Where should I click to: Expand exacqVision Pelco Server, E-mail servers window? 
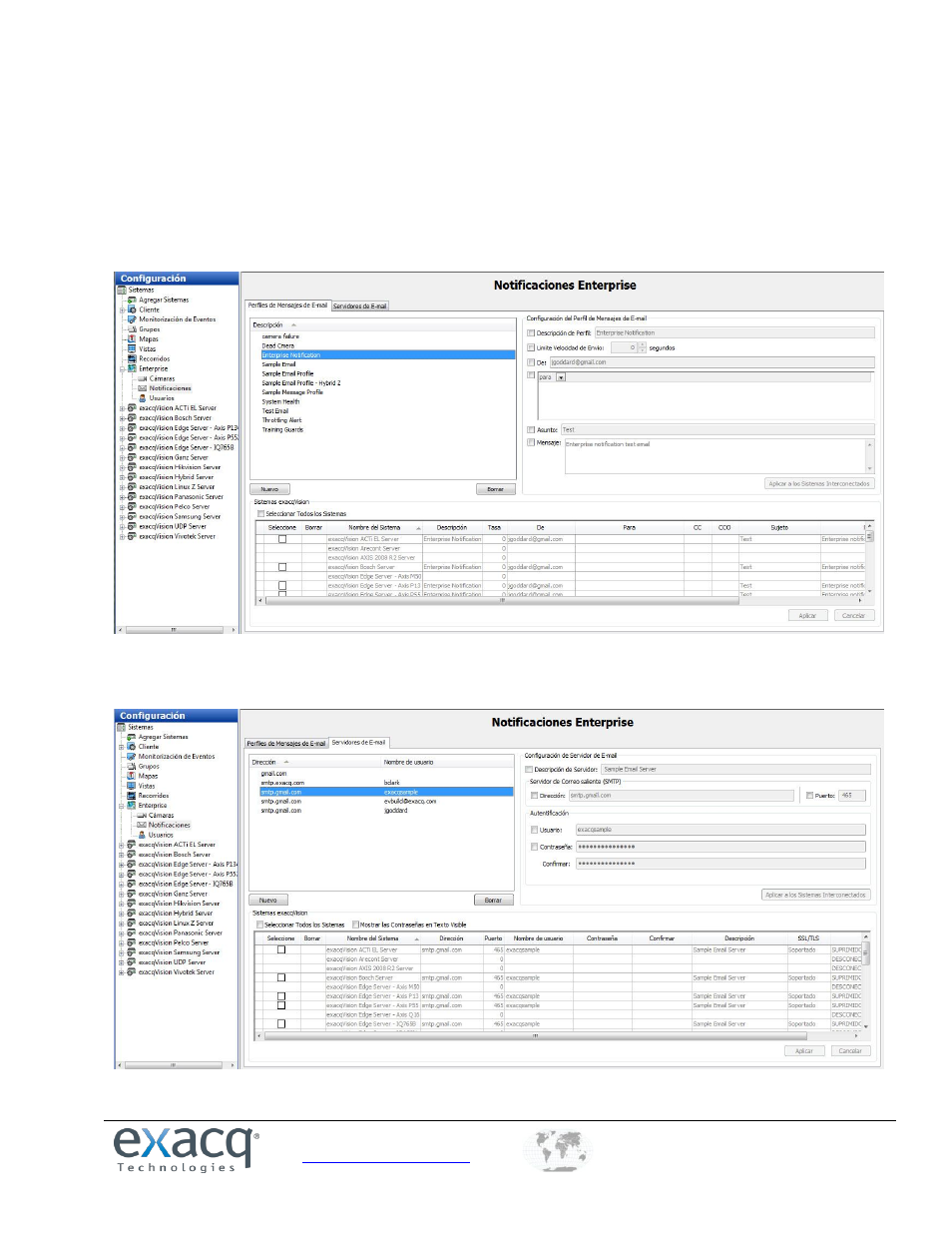(x=121, y=942)
